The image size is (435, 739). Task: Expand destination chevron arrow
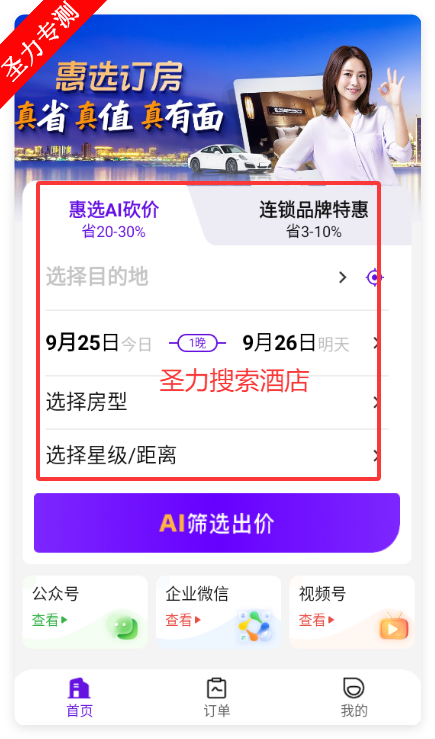(343, 278)
